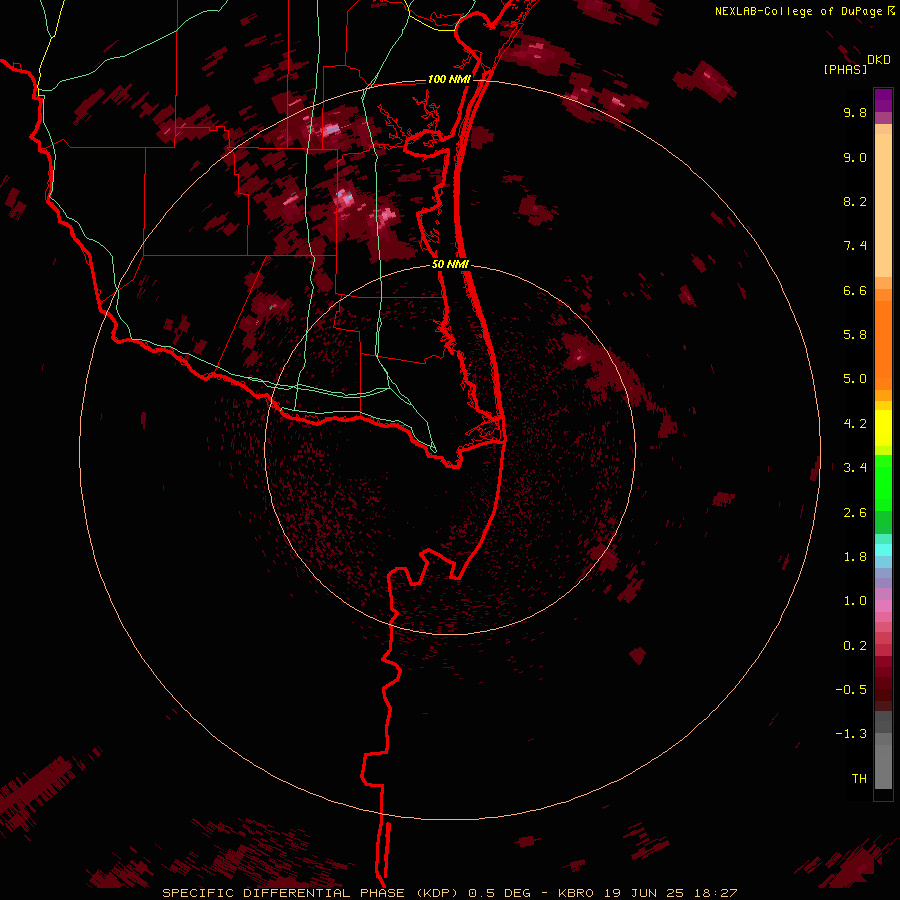Select the 5.8 scale value
This screenshot has height=900, width=900.
855,335
